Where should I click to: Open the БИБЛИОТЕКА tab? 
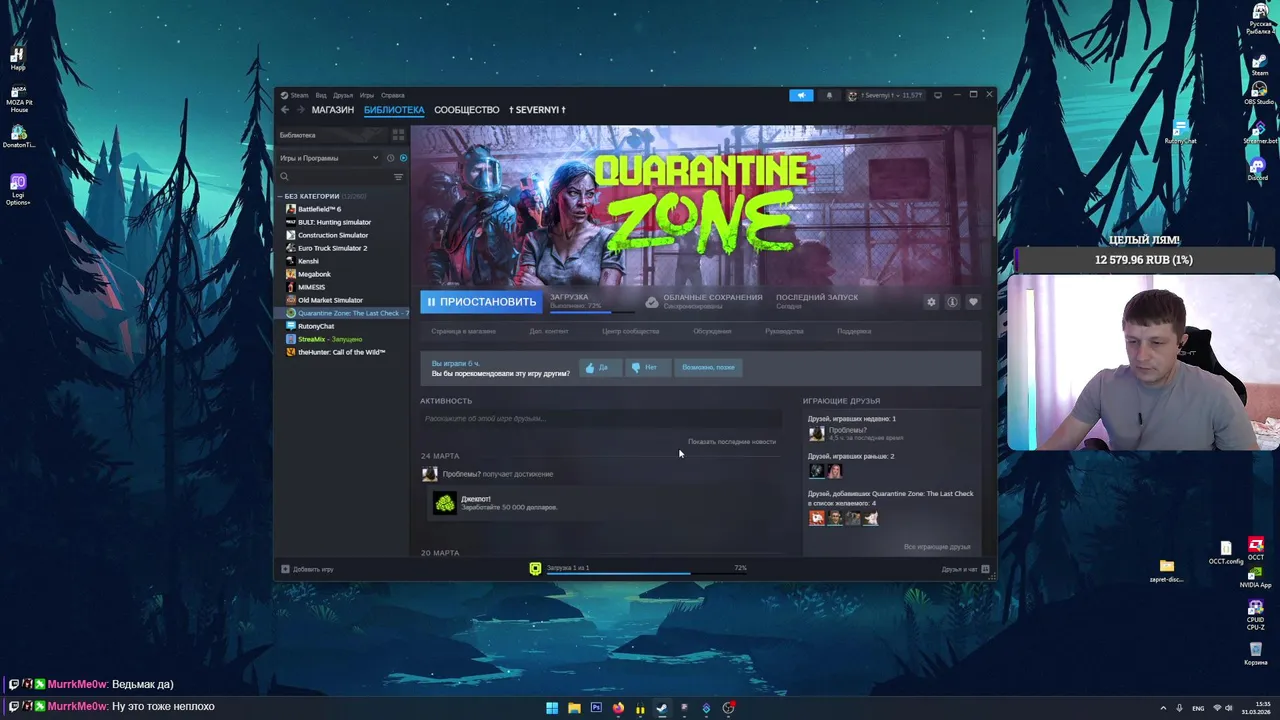394,110
